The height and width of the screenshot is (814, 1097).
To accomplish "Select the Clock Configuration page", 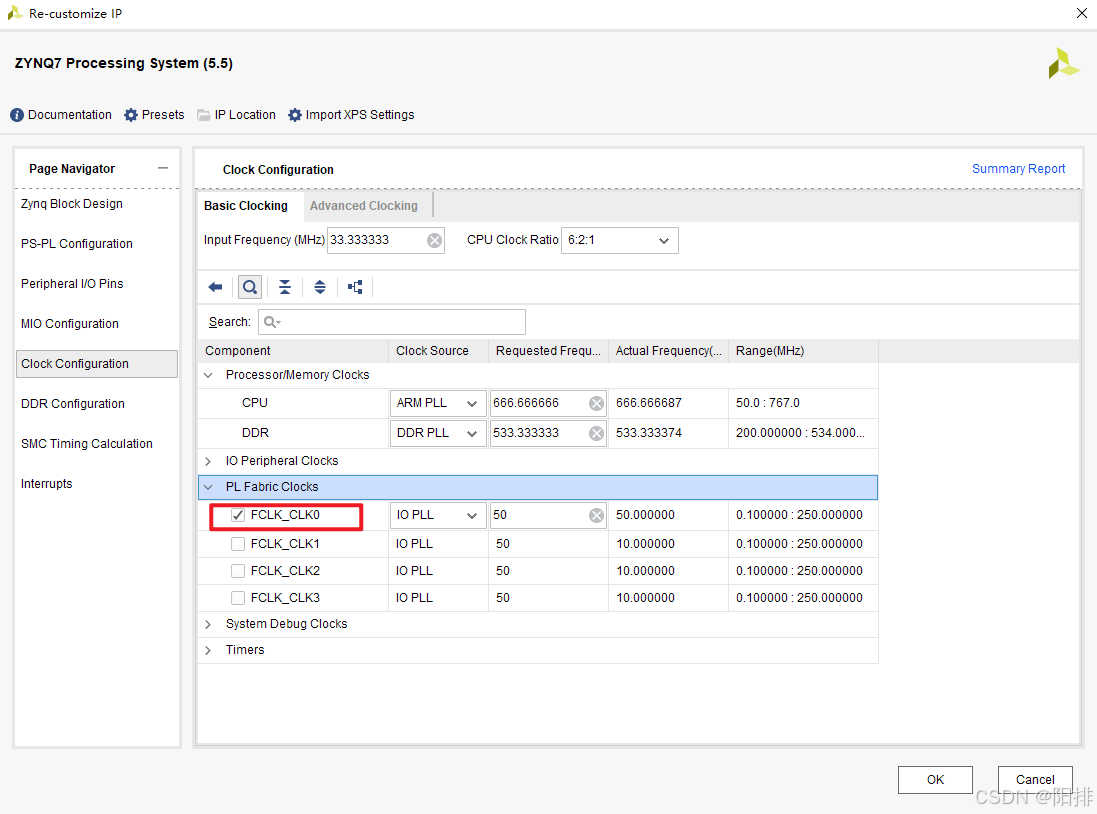I will [x=97, y=364].
